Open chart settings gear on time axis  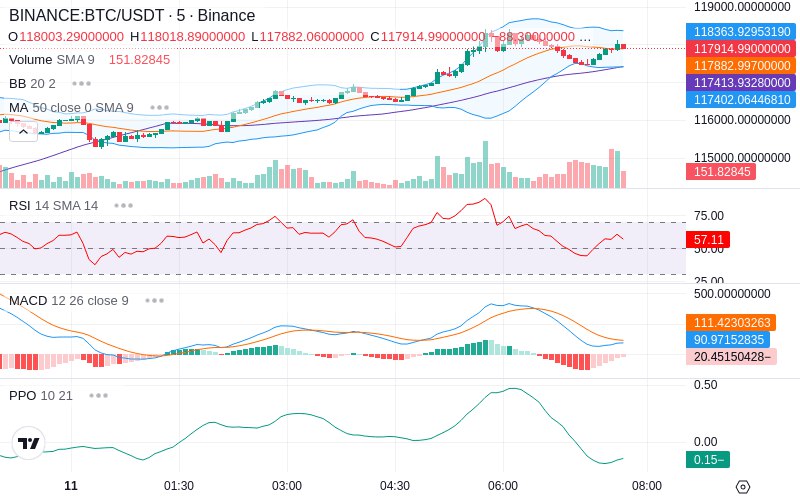coord(743,486)
